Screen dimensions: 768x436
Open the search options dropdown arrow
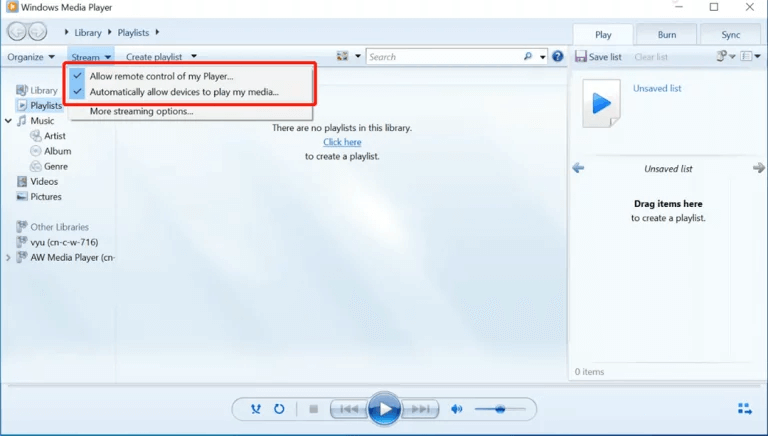(x=543, y=57)
